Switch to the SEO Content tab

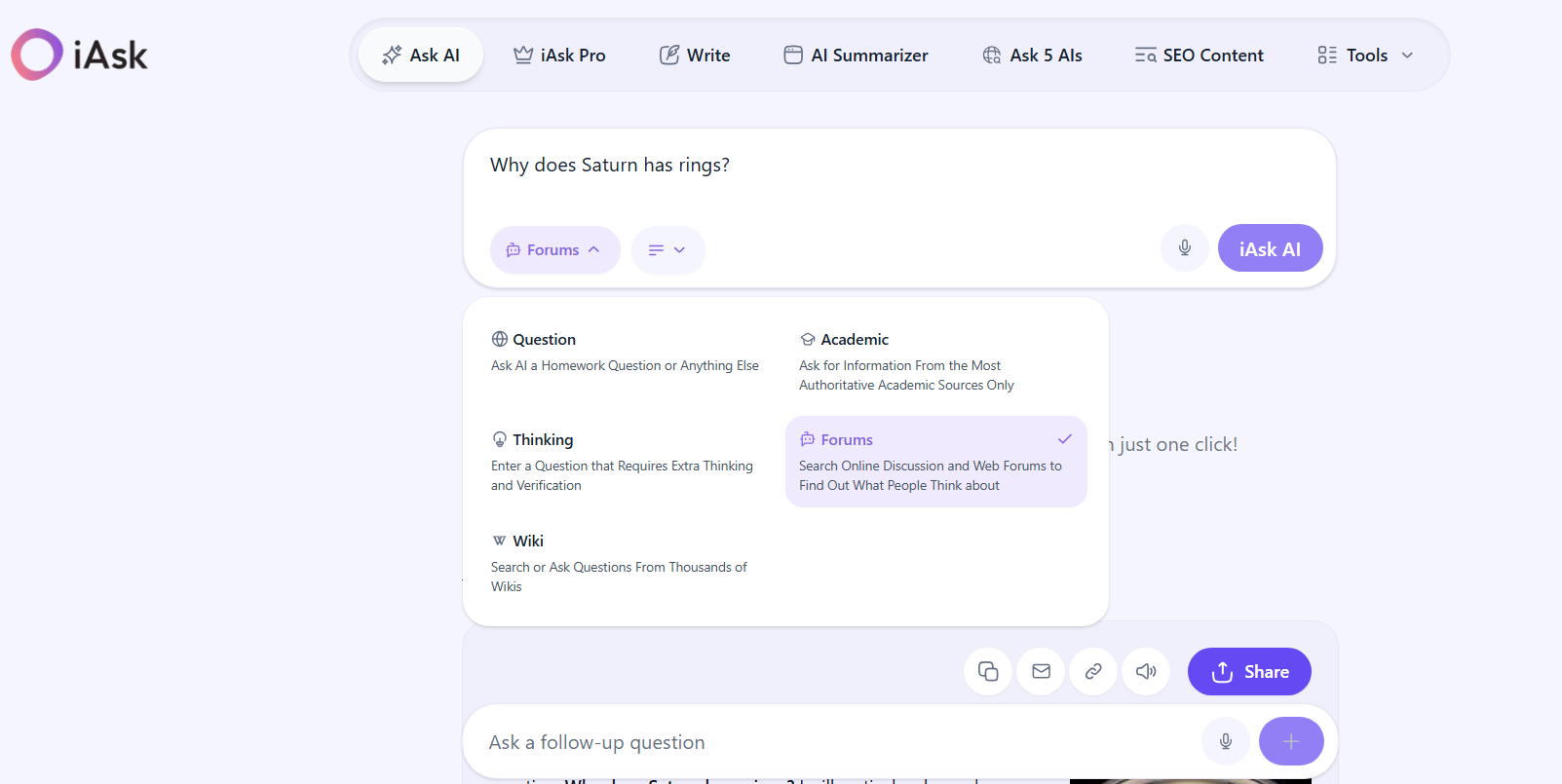point(1199,56)
